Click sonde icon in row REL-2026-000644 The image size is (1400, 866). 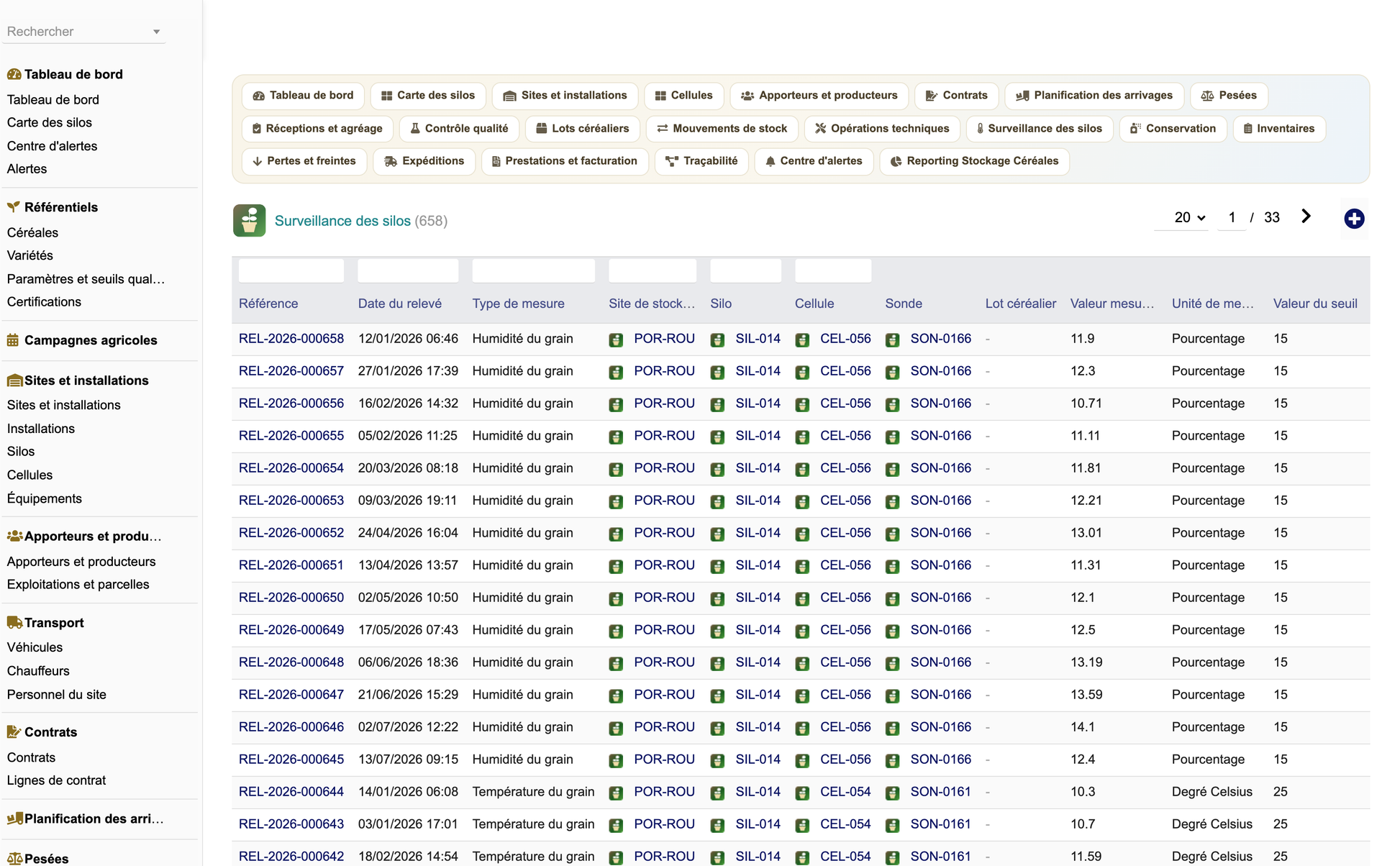[892, 793]
